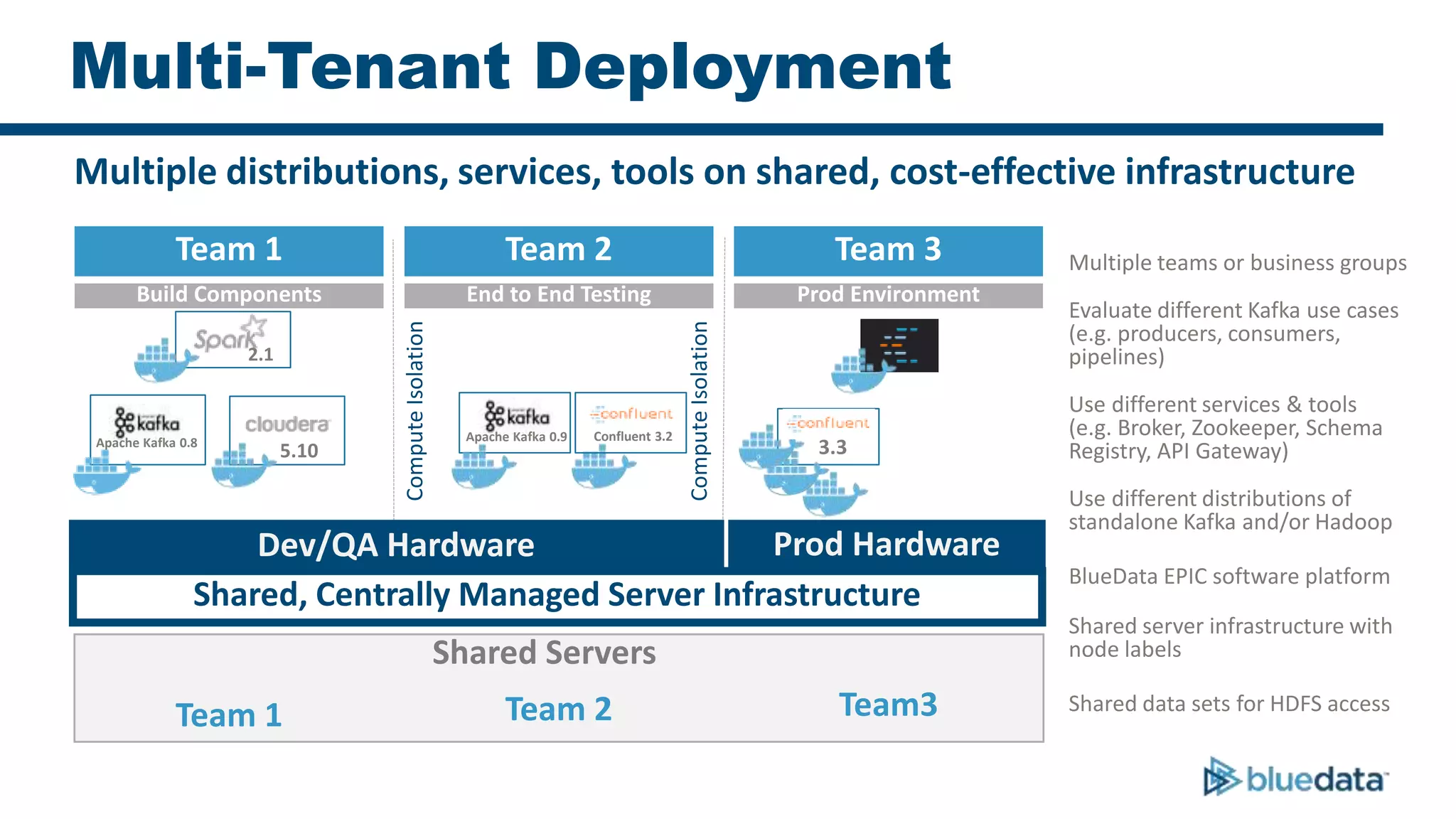Click the Spark 2.1 logo box
Viewport: 1456px width, 819px height.
[x=233, y=340]
